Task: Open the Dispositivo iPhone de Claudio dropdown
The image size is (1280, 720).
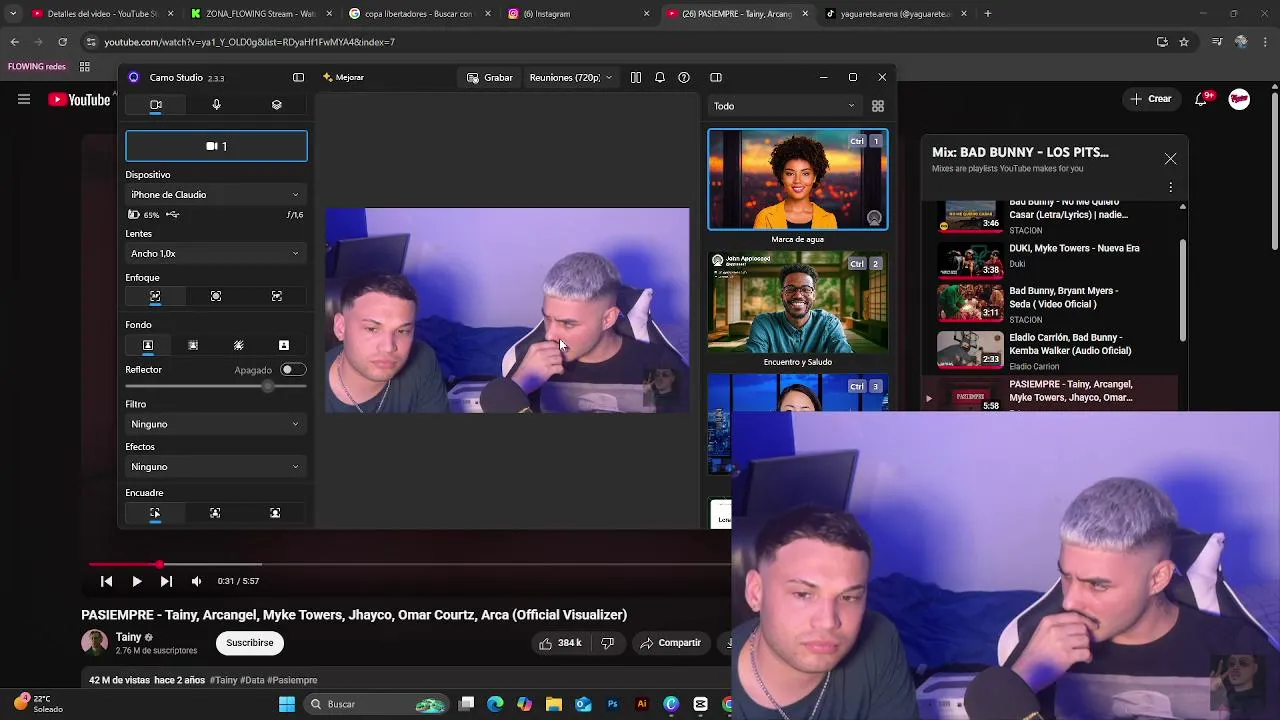Action: 216,195
